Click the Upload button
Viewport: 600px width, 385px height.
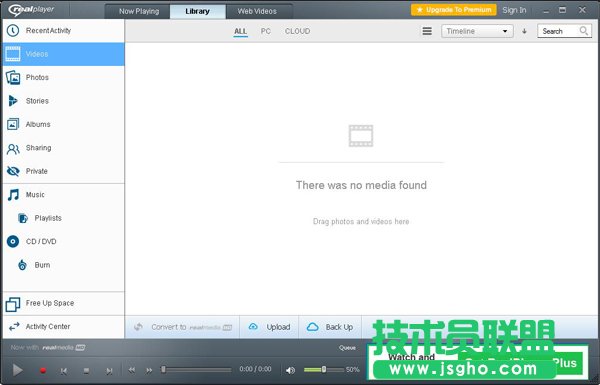coord(269,327)
